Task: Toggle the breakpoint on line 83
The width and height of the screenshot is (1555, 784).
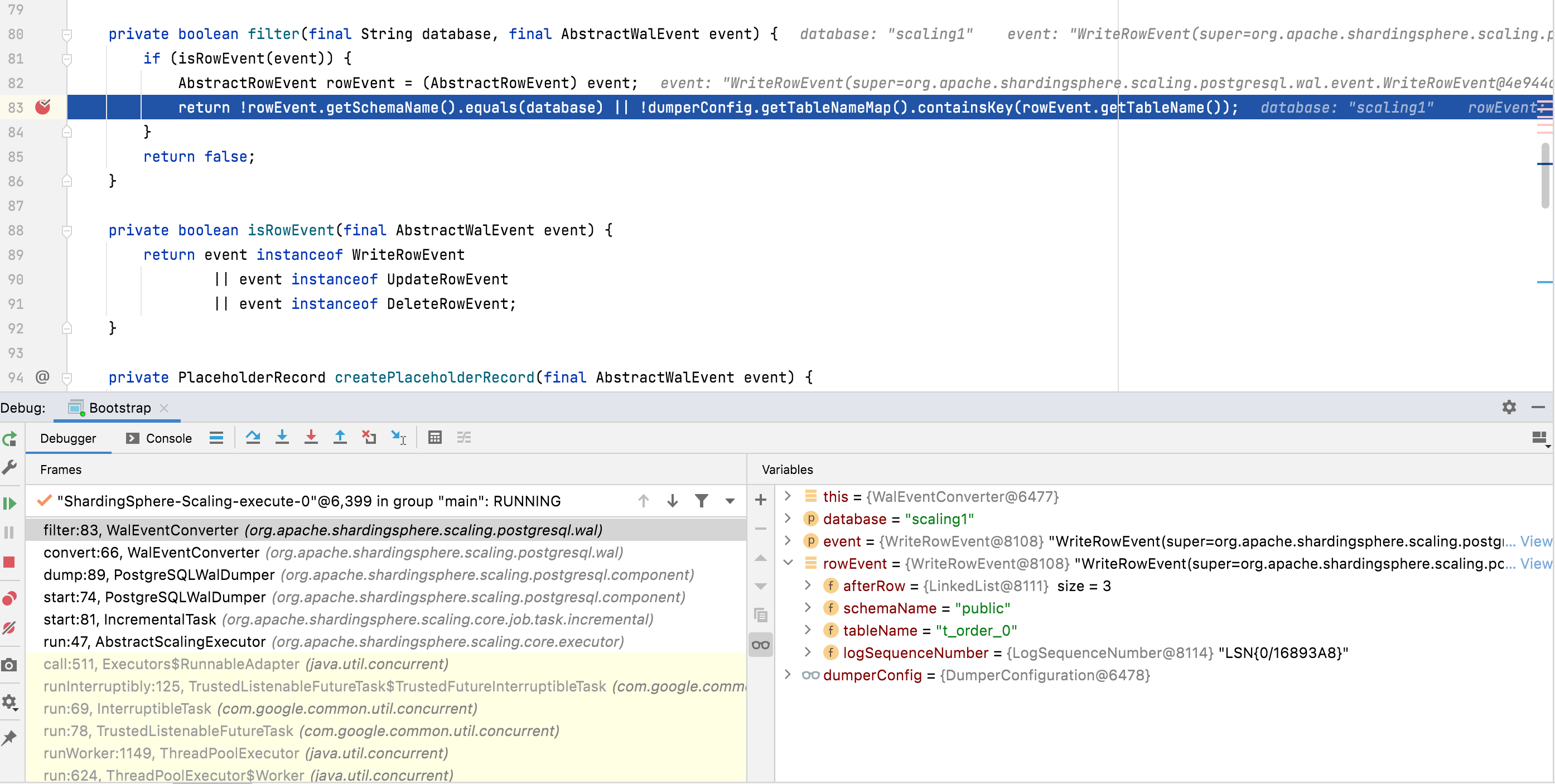Action: coord(42,108)
